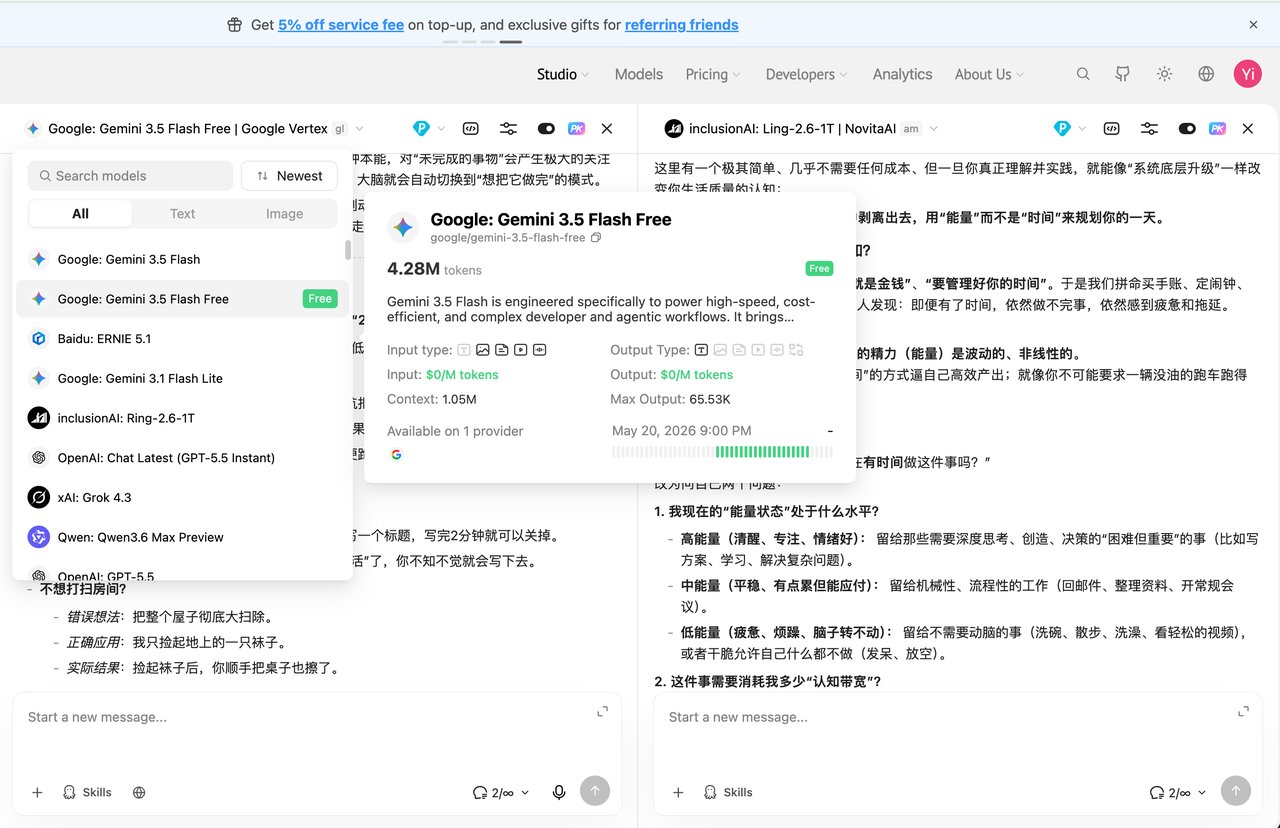Image resolution: width=1280 pixels, height=828 pixels.
Task: Open Skills in the left chat input
Action: coord(87,792)
